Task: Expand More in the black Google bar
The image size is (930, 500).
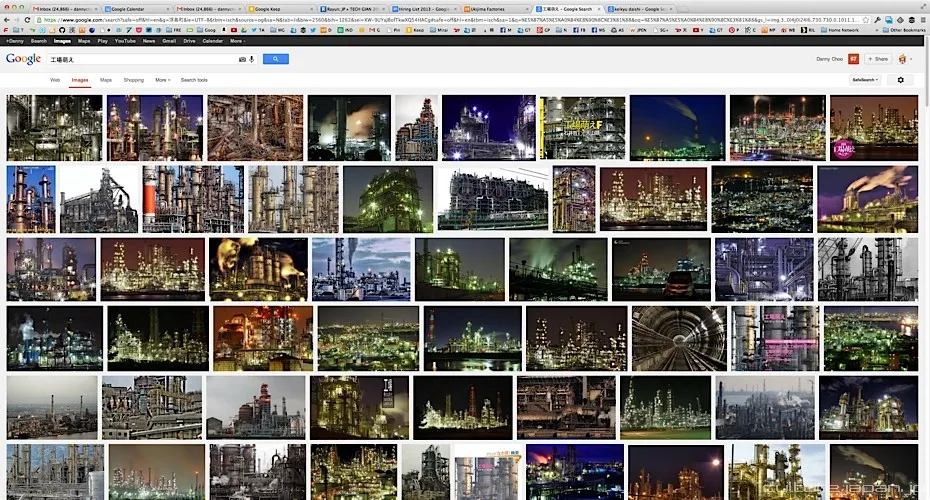Action: click(237, 41)
